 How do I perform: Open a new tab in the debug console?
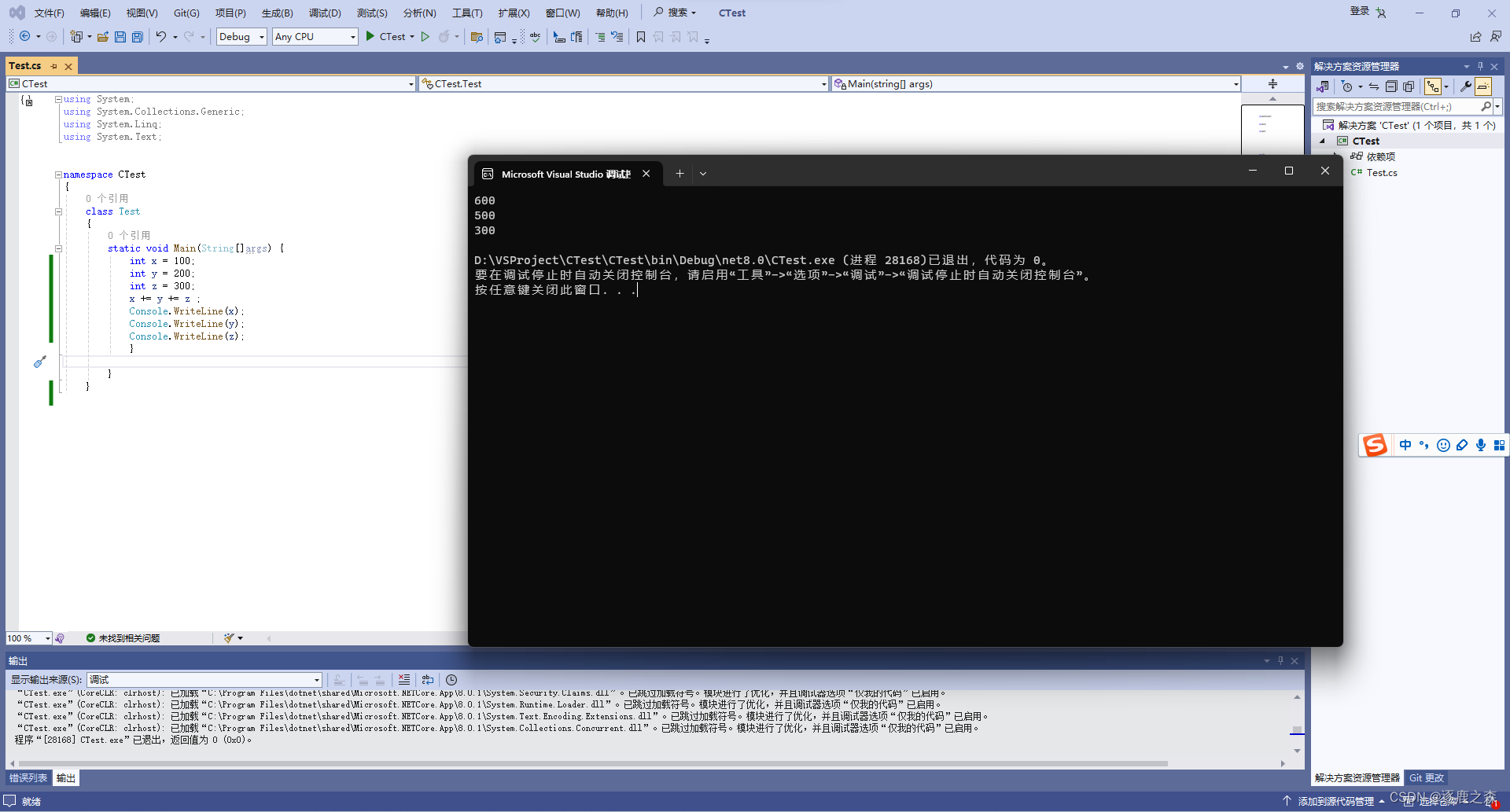click(679, 174)
